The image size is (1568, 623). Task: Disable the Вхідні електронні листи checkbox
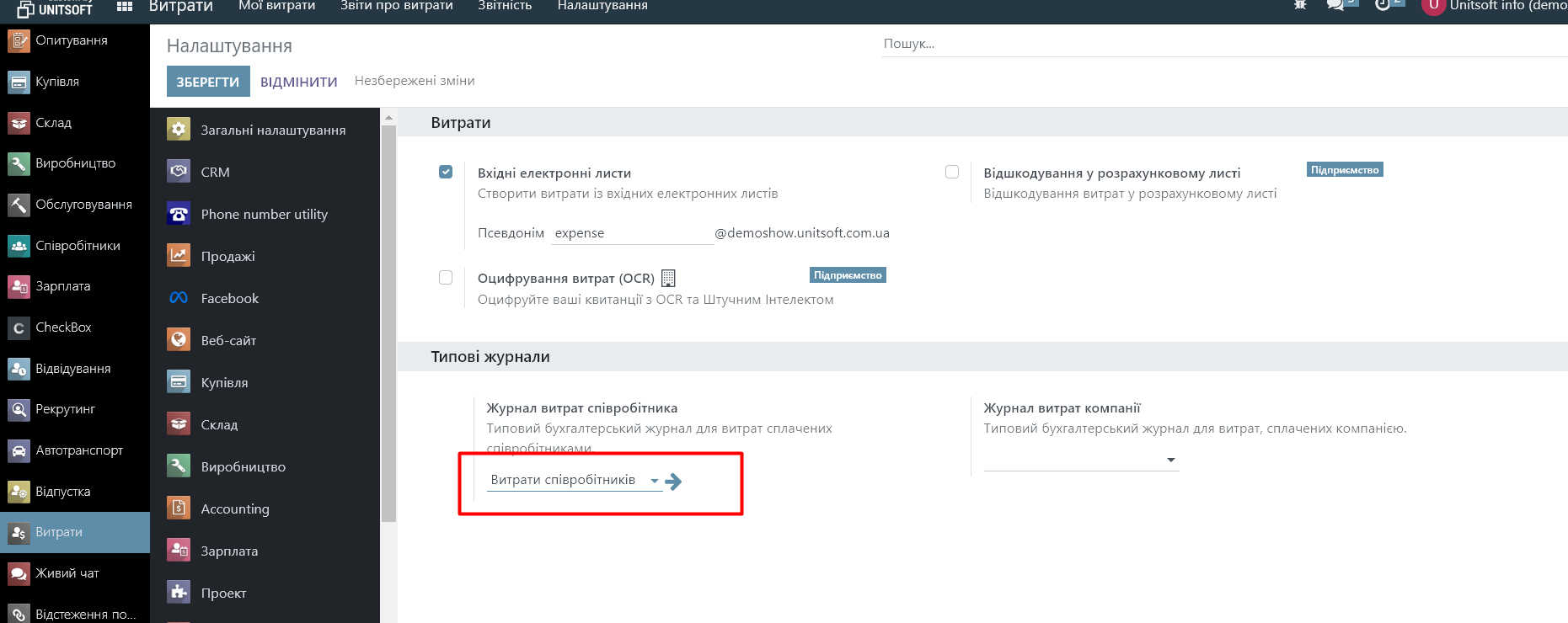tap(446, 172)
